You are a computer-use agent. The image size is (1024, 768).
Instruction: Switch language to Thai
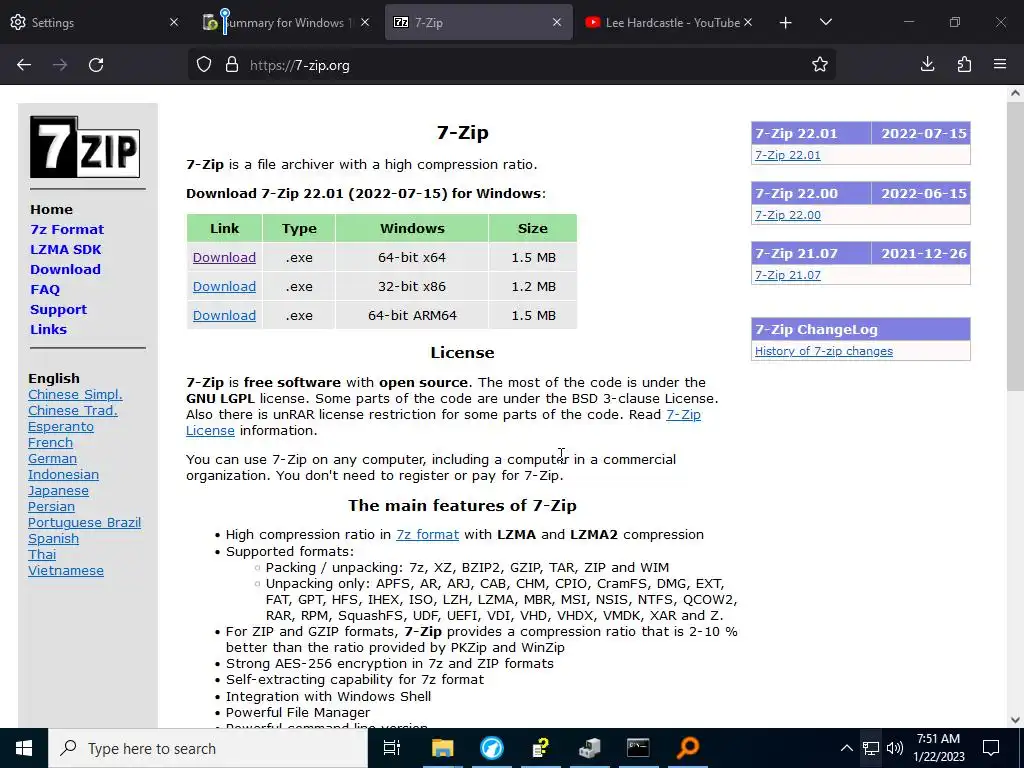42,554
